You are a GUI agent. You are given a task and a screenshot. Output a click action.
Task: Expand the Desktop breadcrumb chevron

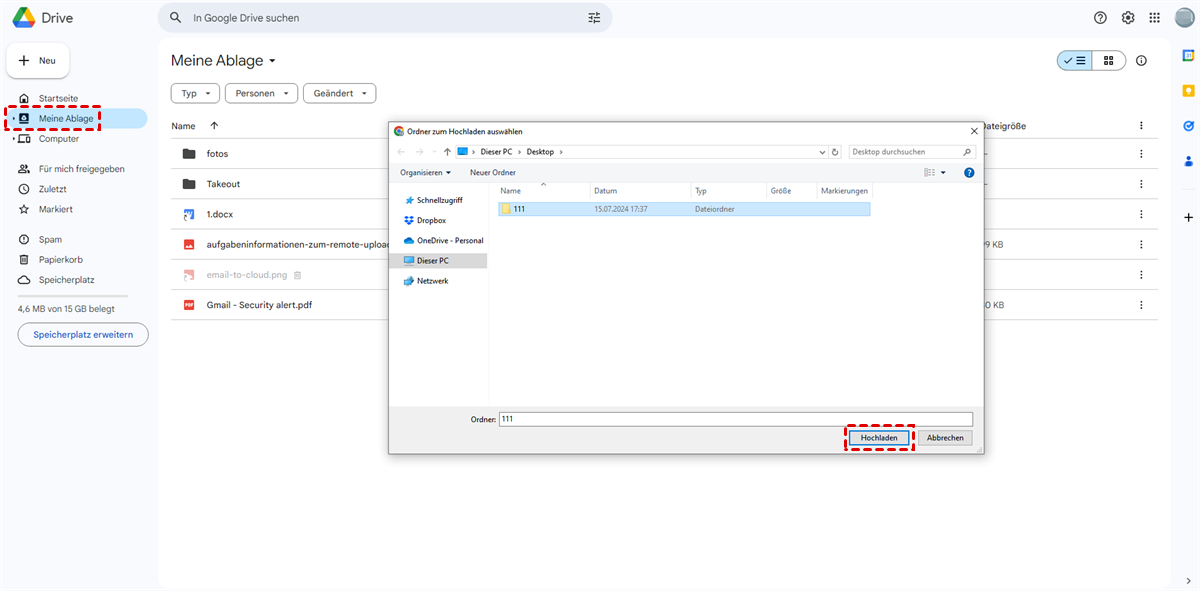click(x=562, y=152)
